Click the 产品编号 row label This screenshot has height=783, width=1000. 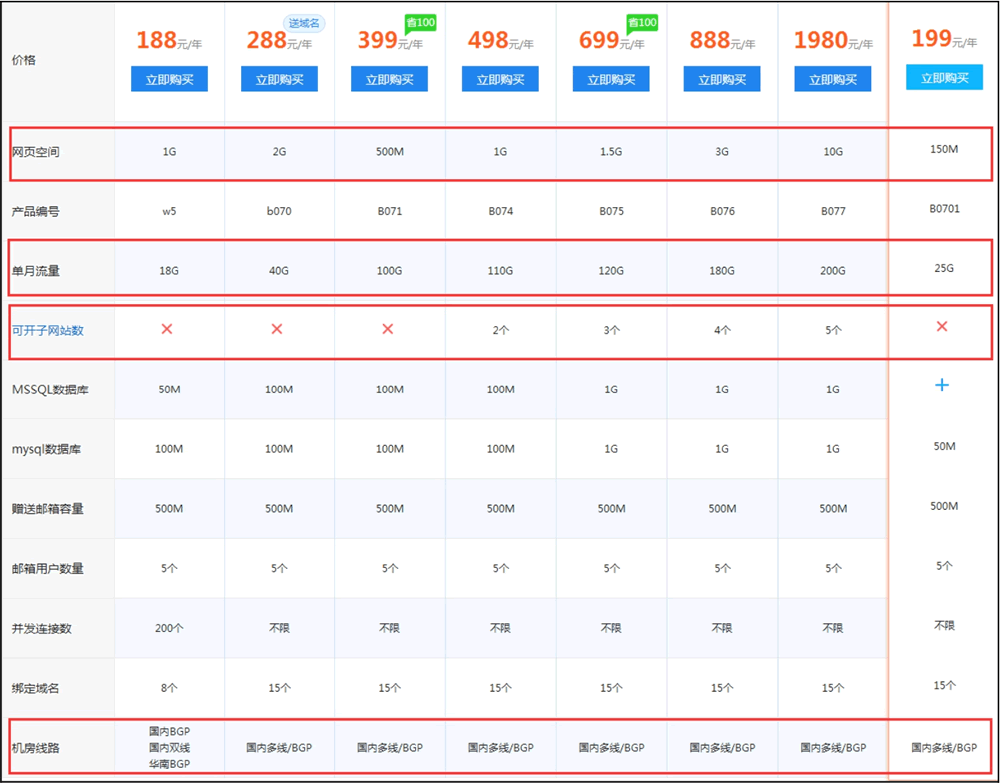[x=36, y=212]
